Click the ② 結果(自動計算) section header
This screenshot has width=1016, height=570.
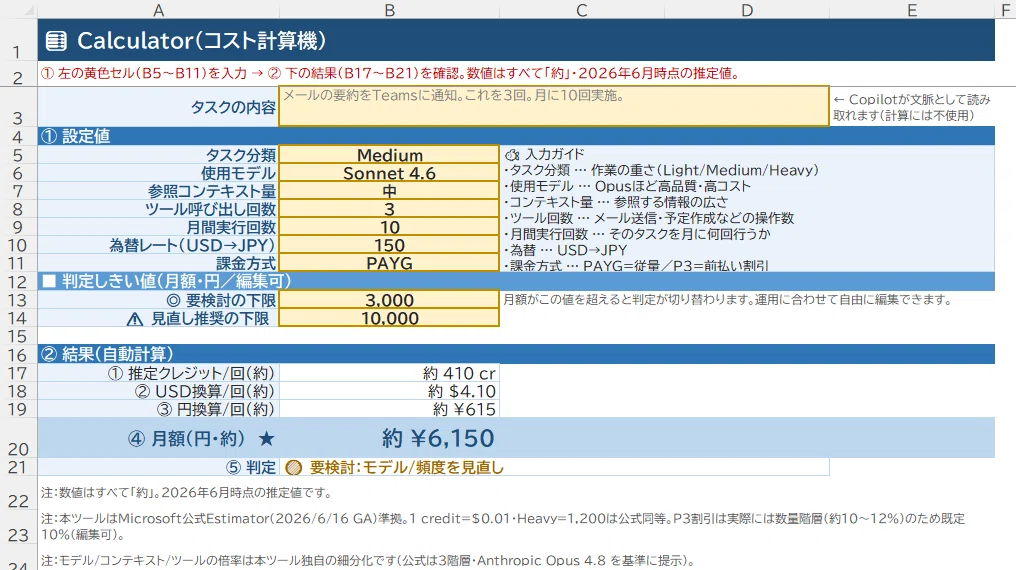(516, 354)
